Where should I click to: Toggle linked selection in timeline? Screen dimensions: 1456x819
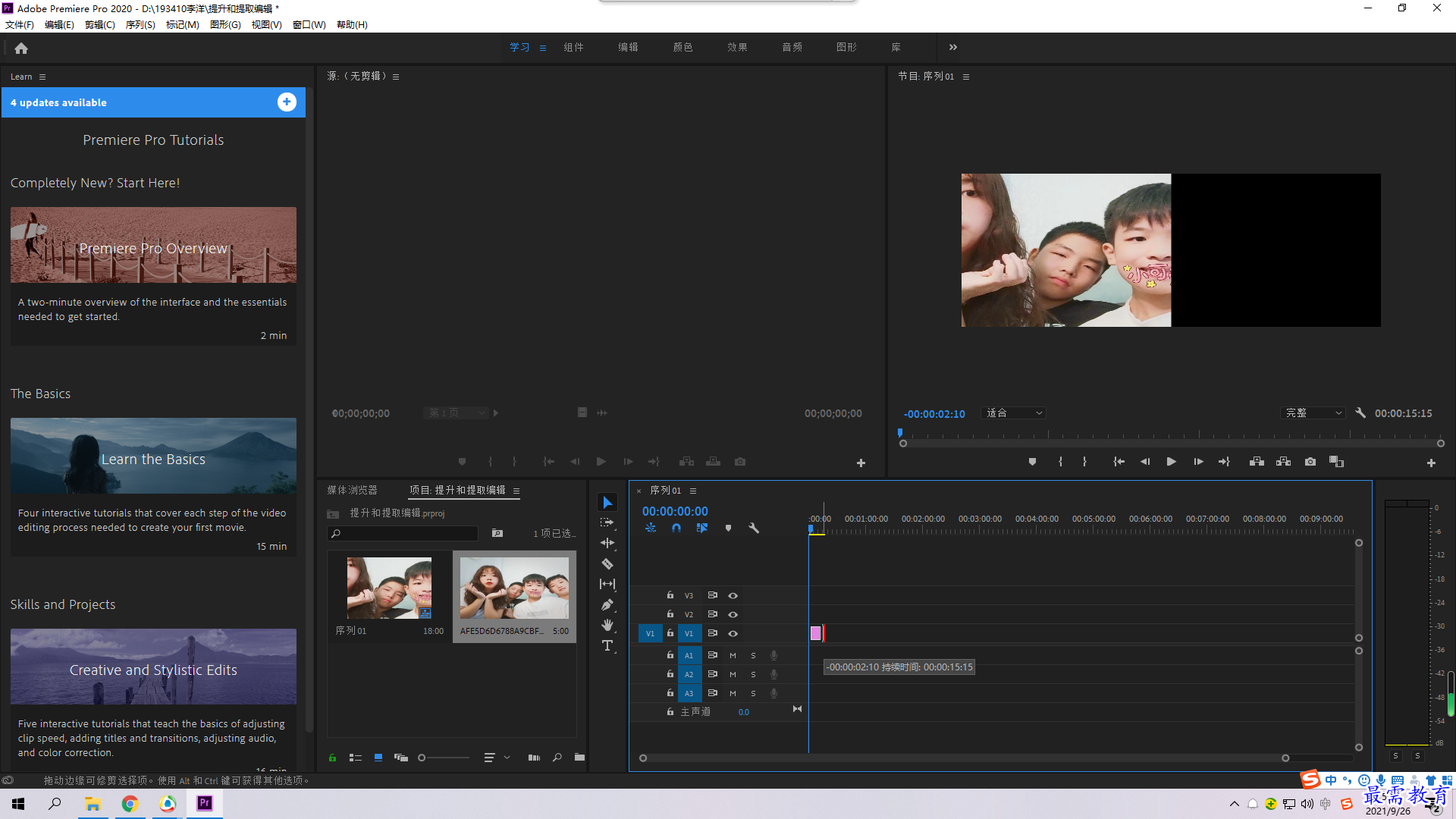tap(702, 528)
